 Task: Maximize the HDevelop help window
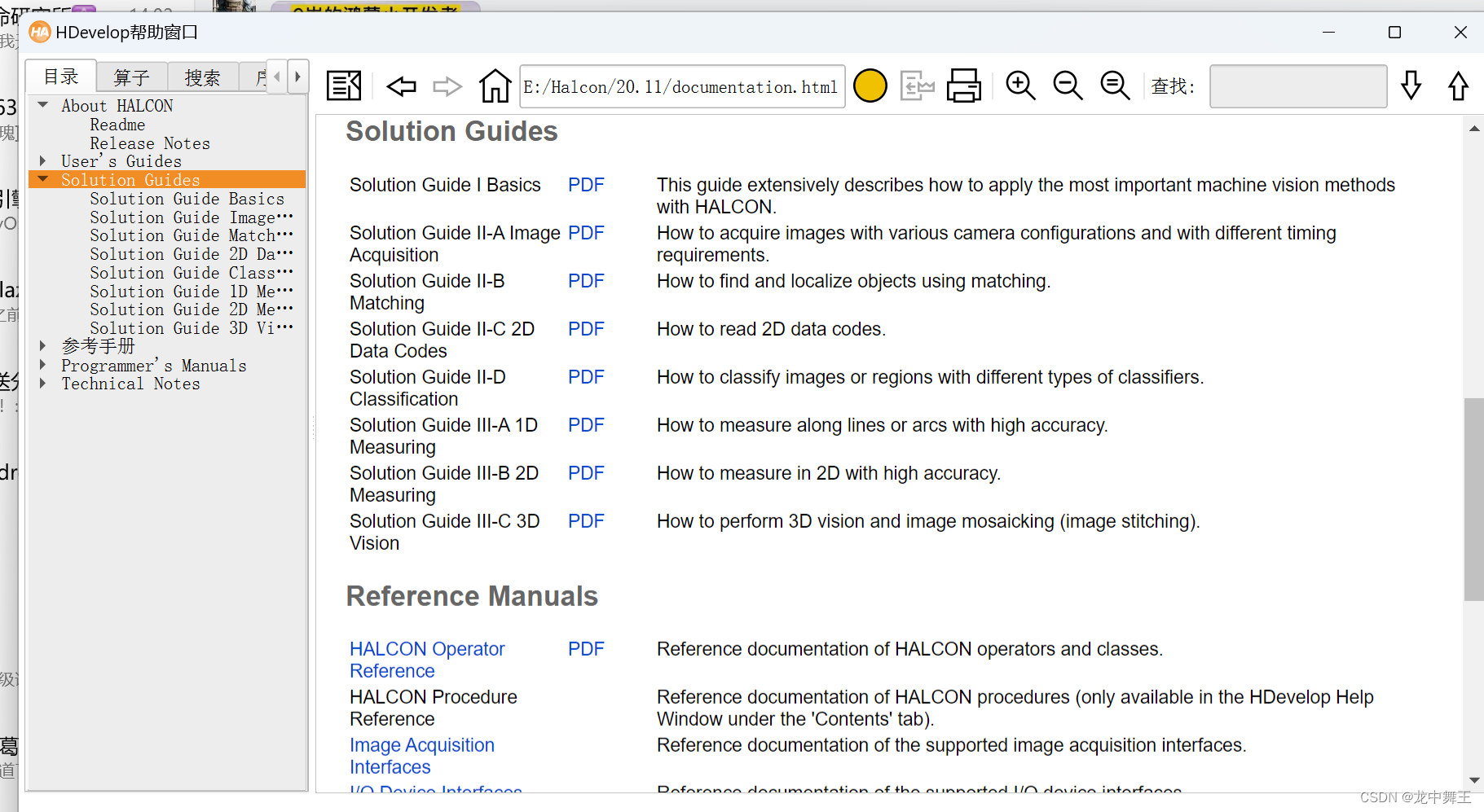point(1394,33)
